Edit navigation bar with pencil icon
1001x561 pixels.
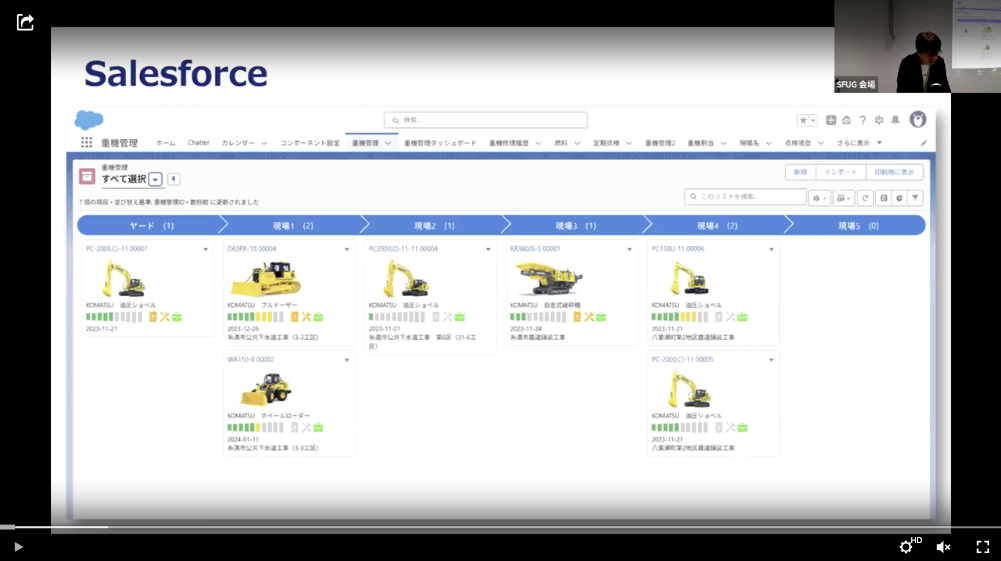[923, 143]
